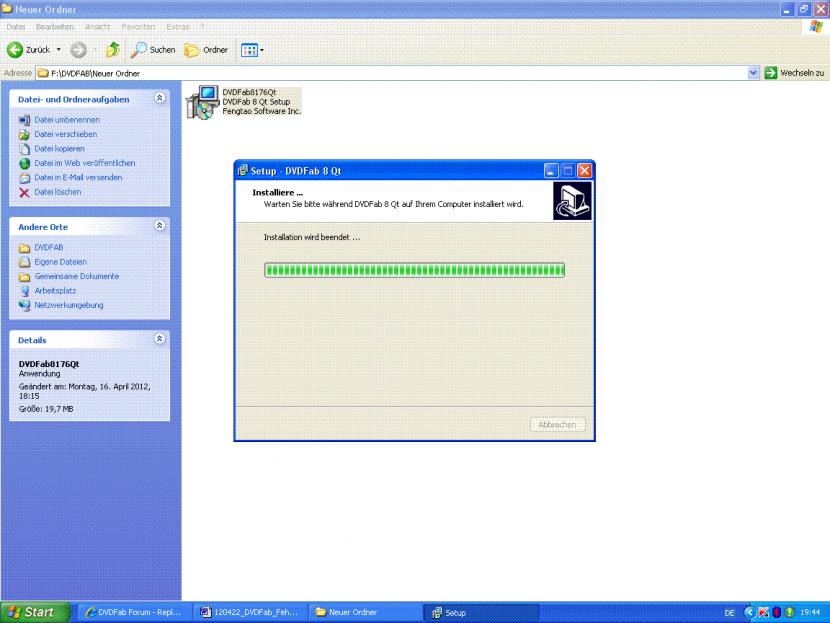Expand the address bar dropdown list
Screen dimensions: 830x623
click(754, 73)
